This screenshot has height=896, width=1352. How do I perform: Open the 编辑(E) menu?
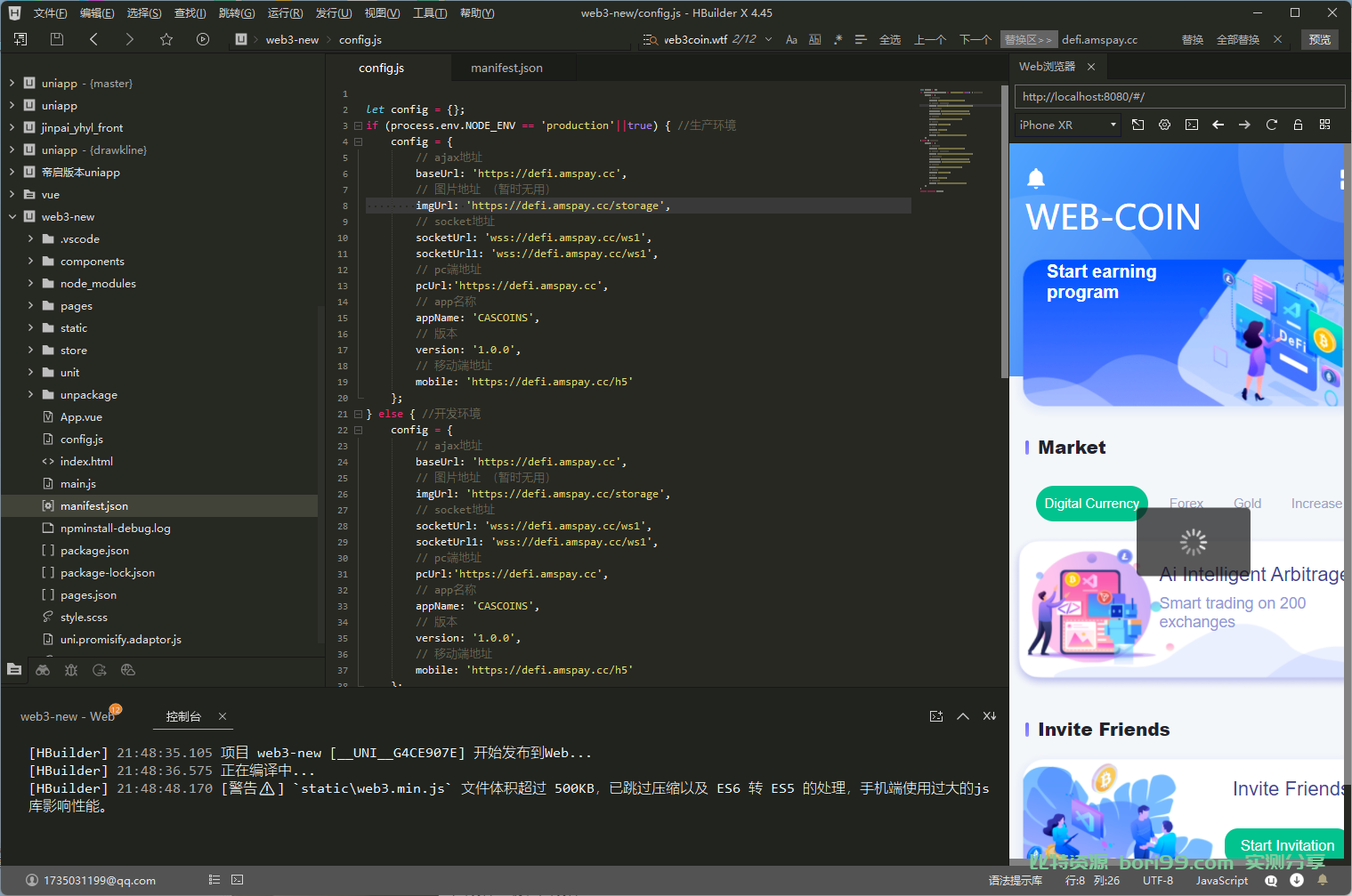point(97,12)
